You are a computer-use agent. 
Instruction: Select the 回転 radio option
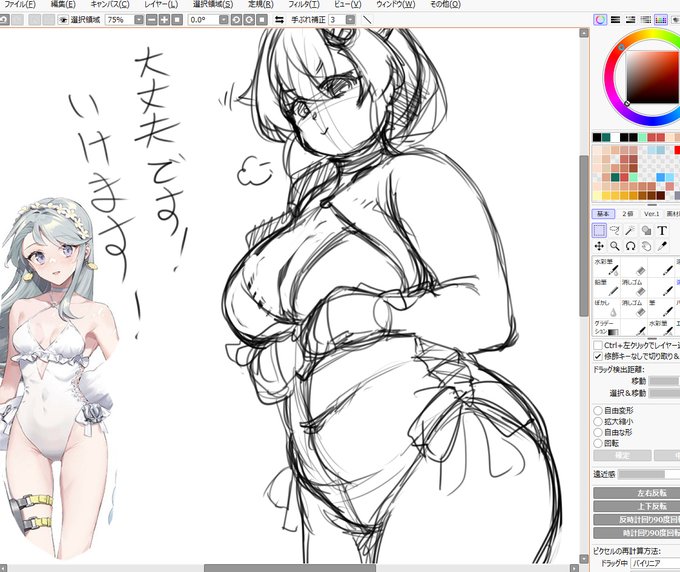(598, 443)
